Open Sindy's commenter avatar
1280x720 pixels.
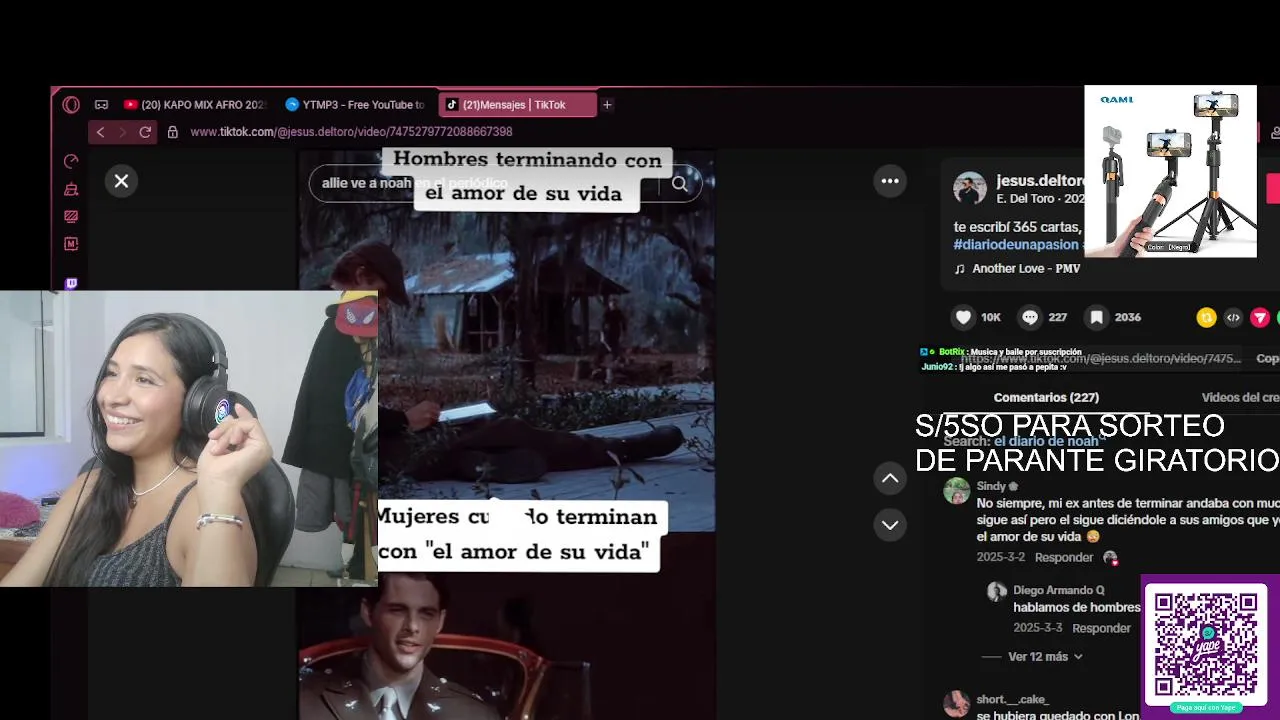(x=957, y=491)
